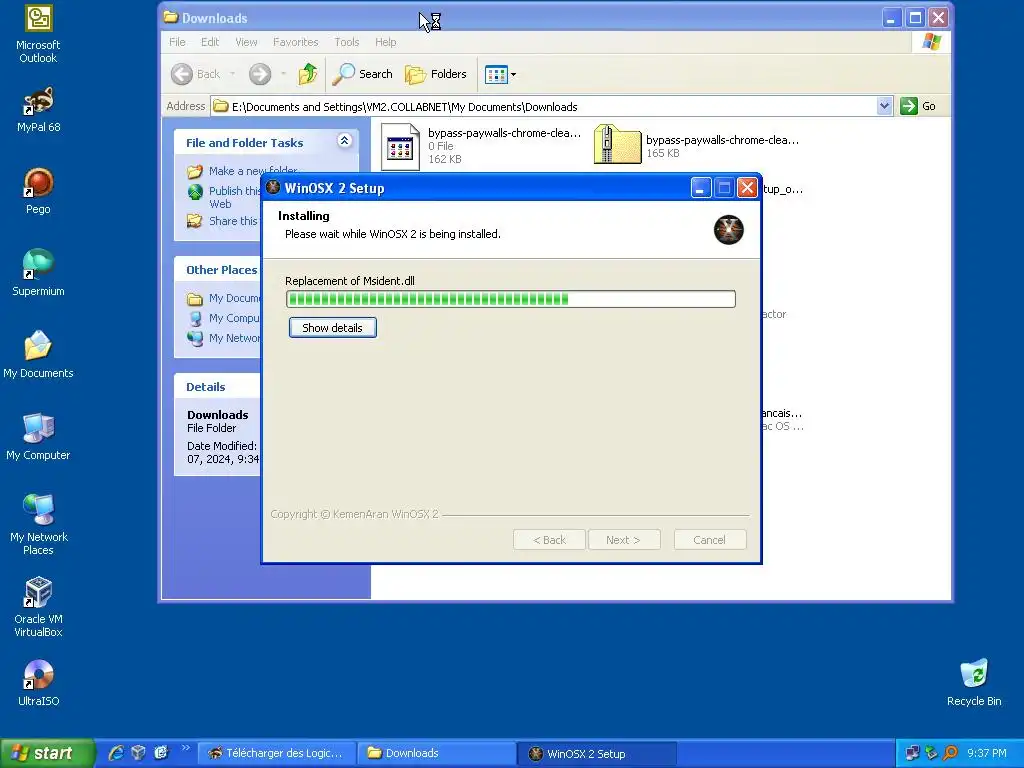1024x768 pixels.
Task: Open UltraISO desktop shortcut
Action: [x=38, y=682]
